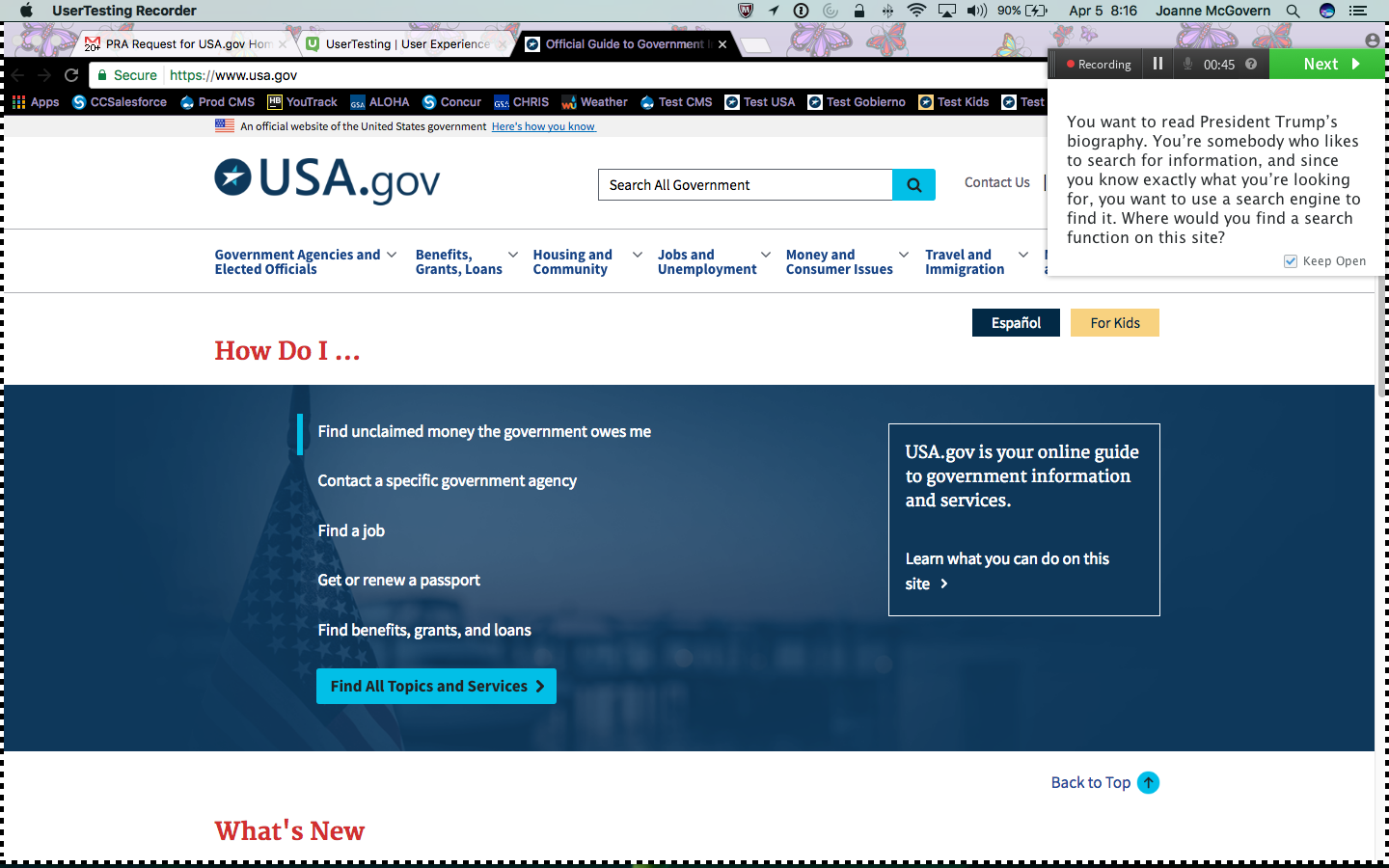
Task: Open the ALOHA bookmark
Action: coord(380,101)
